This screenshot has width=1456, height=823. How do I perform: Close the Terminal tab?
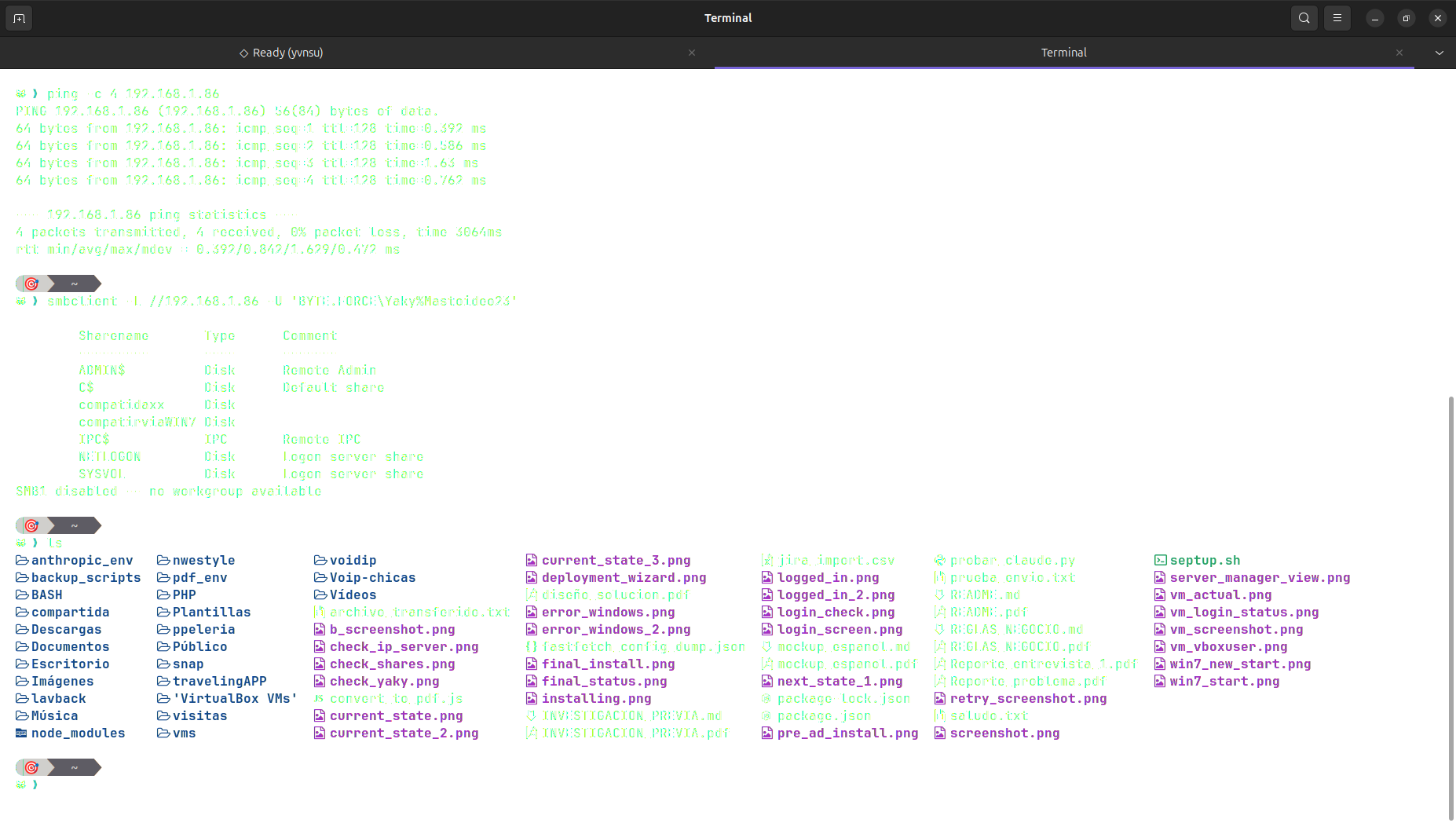[1399, 53]
